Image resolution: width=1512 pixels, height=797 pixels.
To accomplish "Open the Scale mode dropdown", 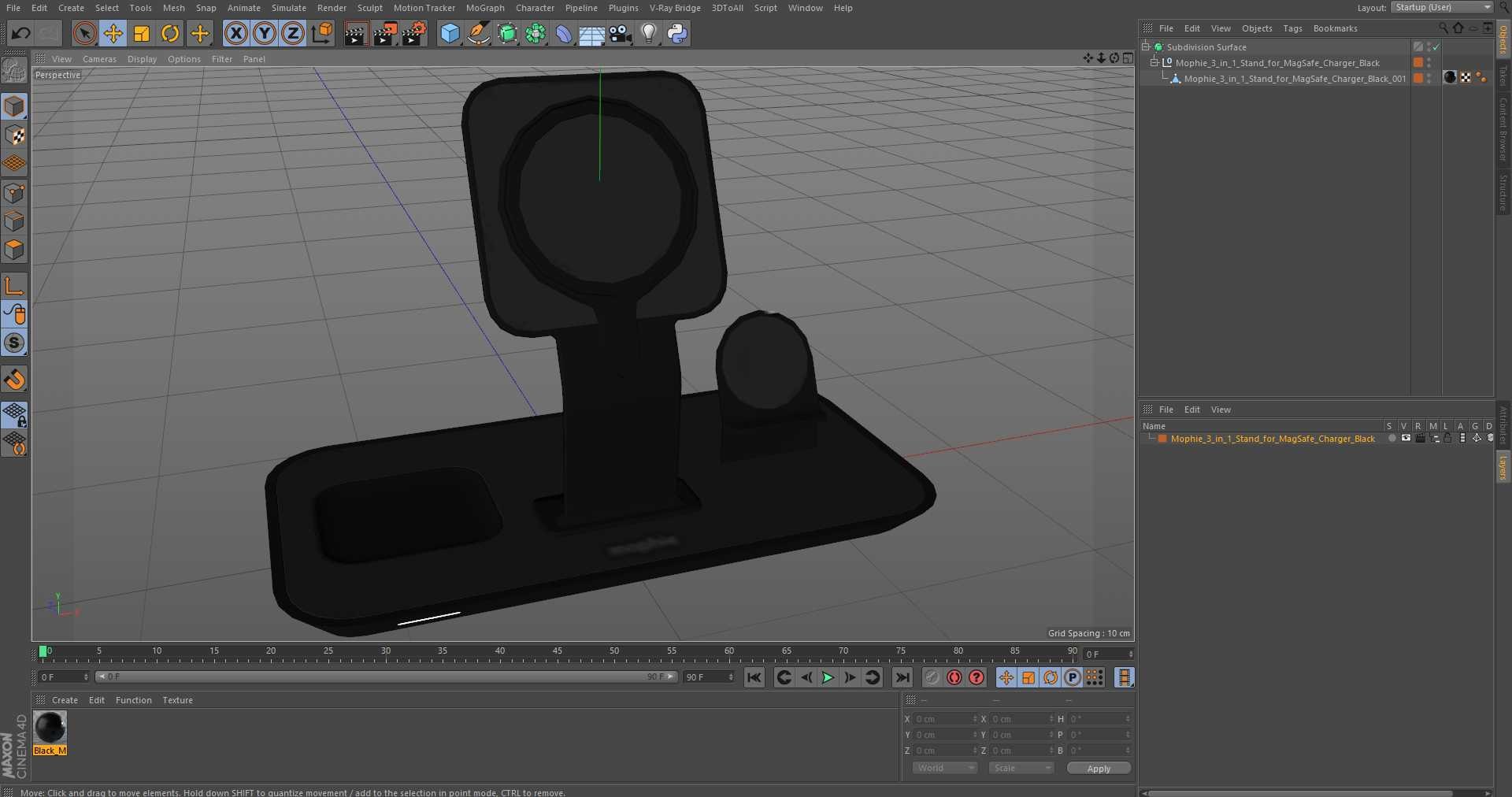I will [x=1021, y=768].
